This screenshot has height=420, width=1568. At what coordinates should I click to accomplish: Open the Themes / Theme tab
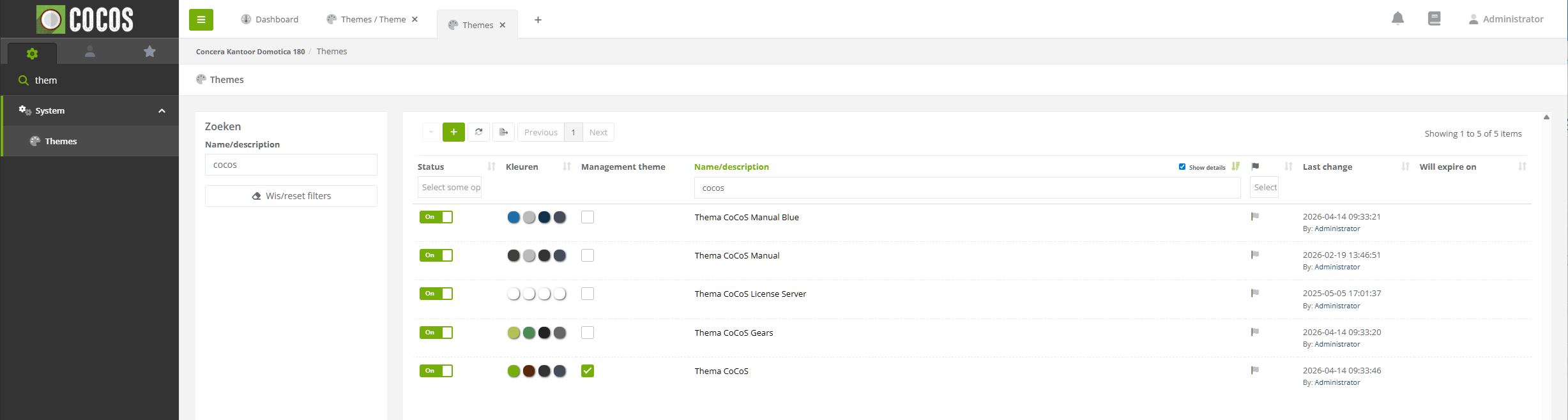coord(372,20)
